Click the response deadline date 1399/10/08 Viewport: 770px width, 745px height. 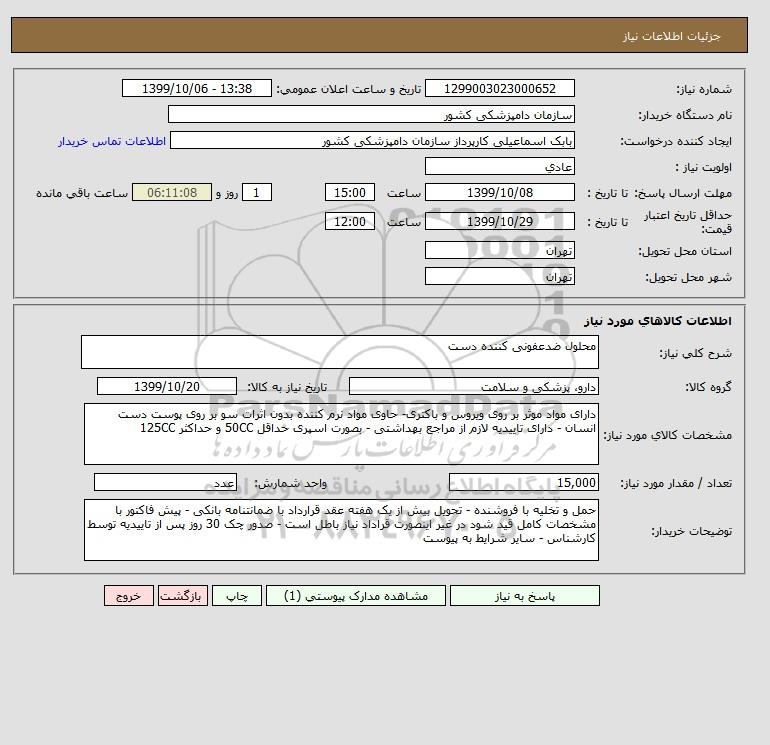(499, 193)
